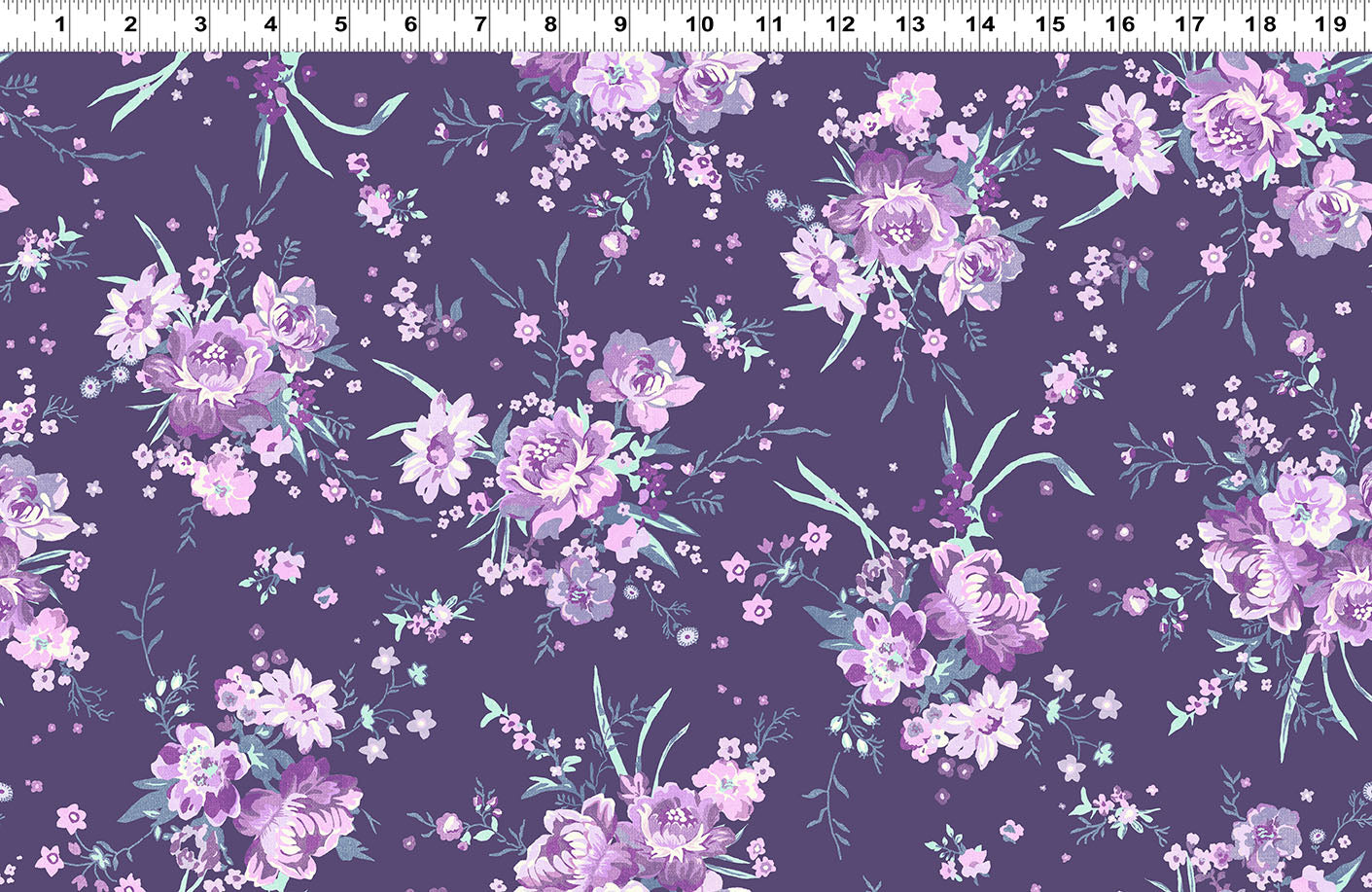Choose the number 8 on the ruler
Image resolution: width=1372 pixels, height=892 pixels.
(549, 23)
